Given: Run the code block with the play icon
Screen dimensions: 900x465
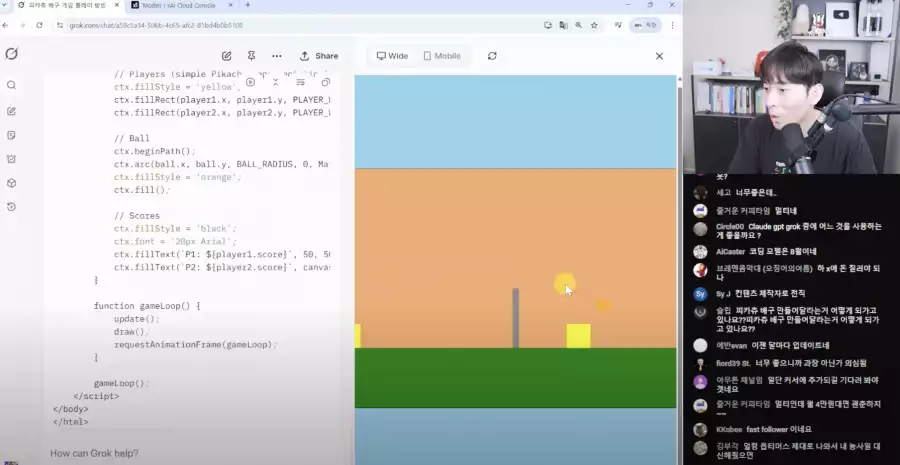Looking at the screenshot, I should click(x=250, y=82).
